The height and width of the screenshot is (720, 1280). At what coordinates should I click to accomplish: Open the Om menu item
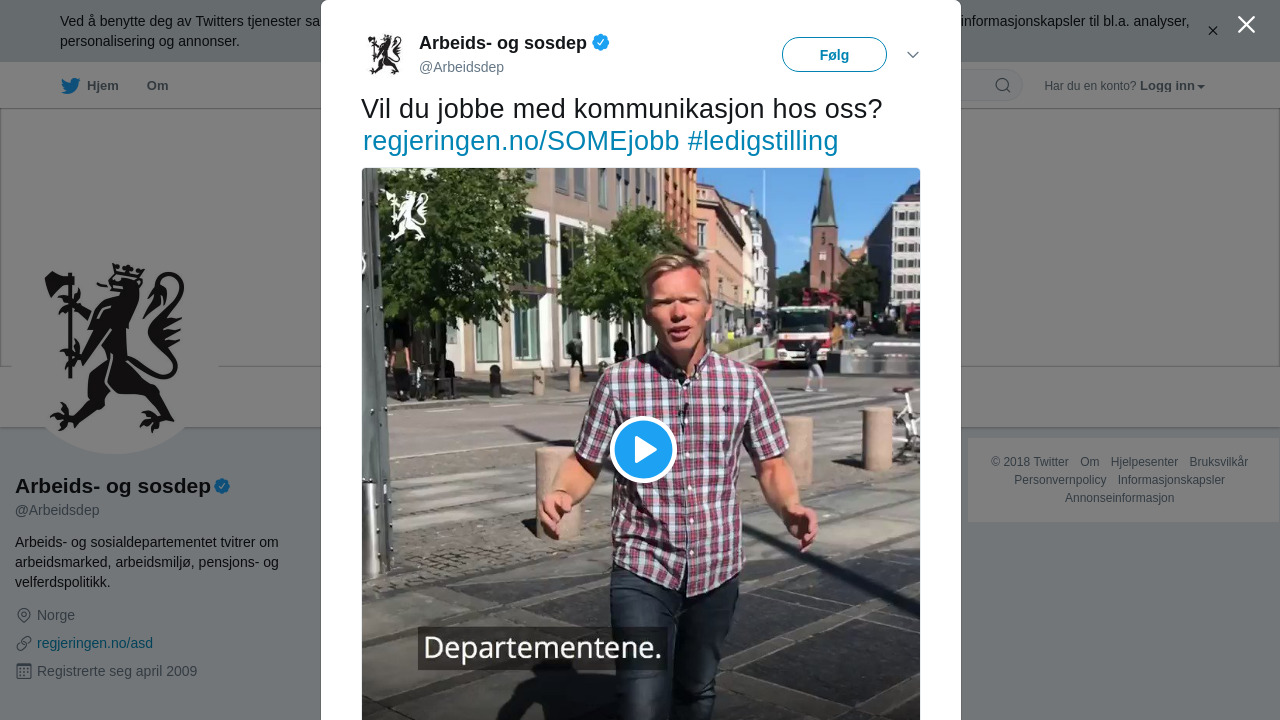157,86
